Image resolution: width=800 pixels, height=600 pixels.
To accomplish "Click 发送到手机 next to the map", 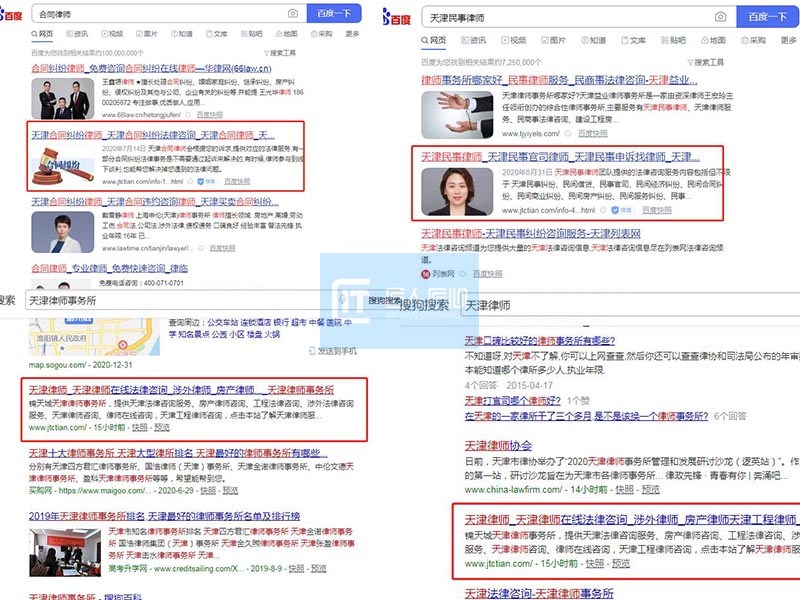I will 333,351.
